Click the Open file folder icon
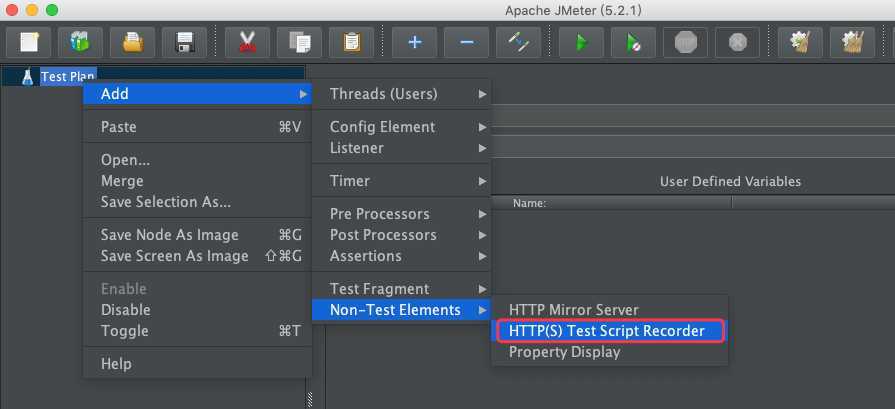This screenshot has width=895, height=409. [132, 42]
